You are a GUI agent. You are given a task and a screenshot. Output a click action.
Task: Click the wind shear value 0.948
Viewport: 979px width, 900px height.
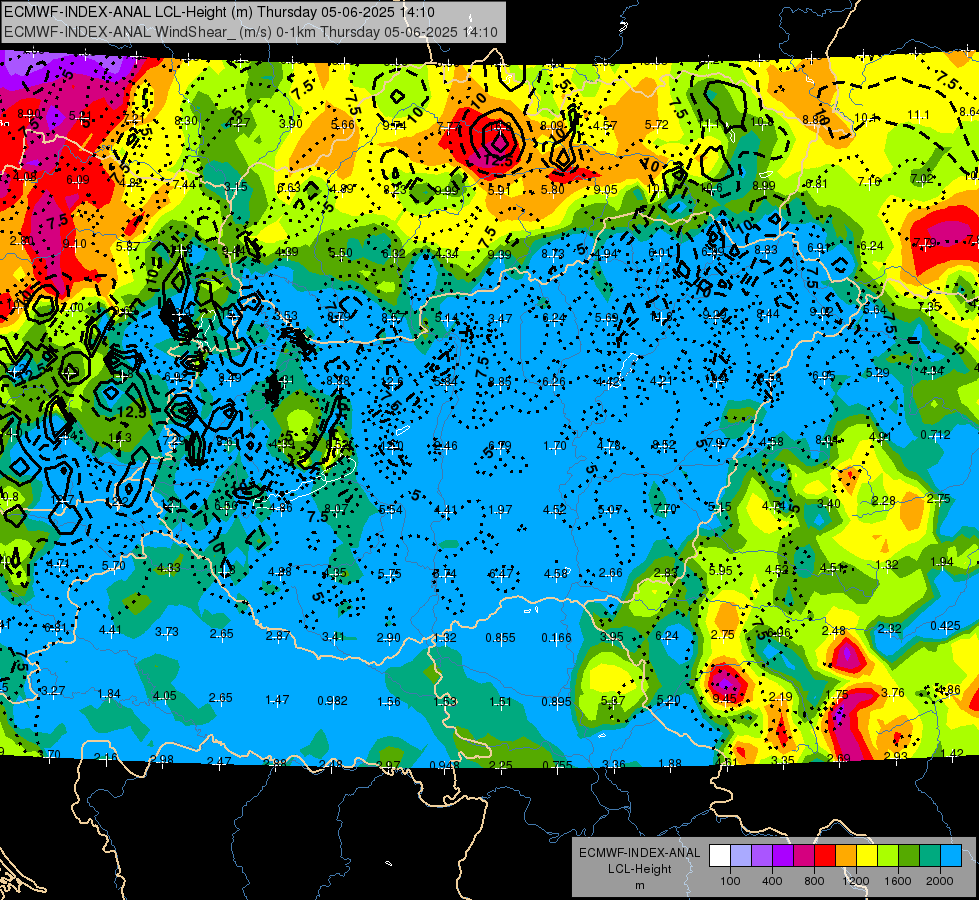[x=445, y=765]
